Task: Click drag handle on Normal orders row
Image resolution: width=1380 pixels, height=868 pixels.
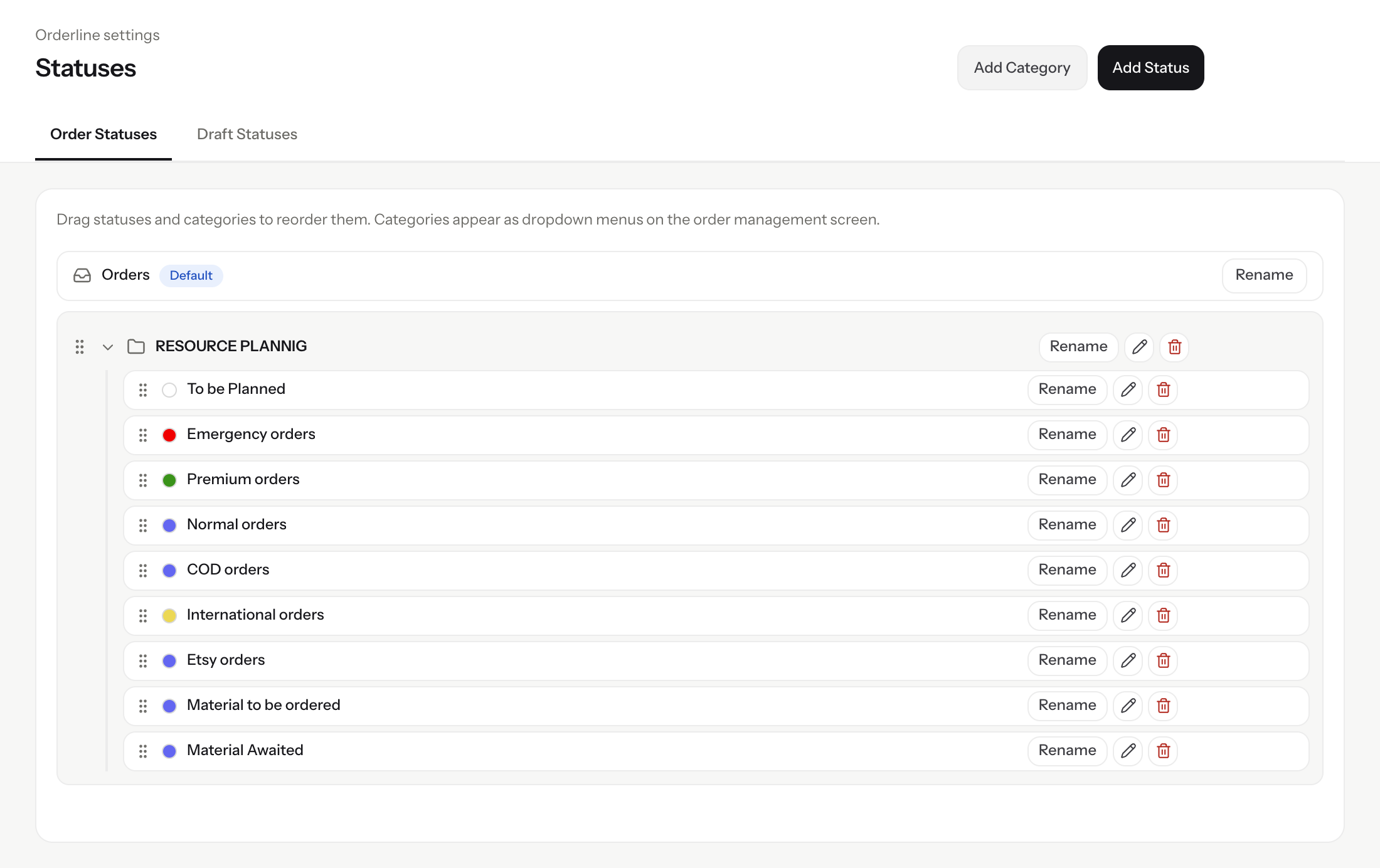Action: click(143, 525)
